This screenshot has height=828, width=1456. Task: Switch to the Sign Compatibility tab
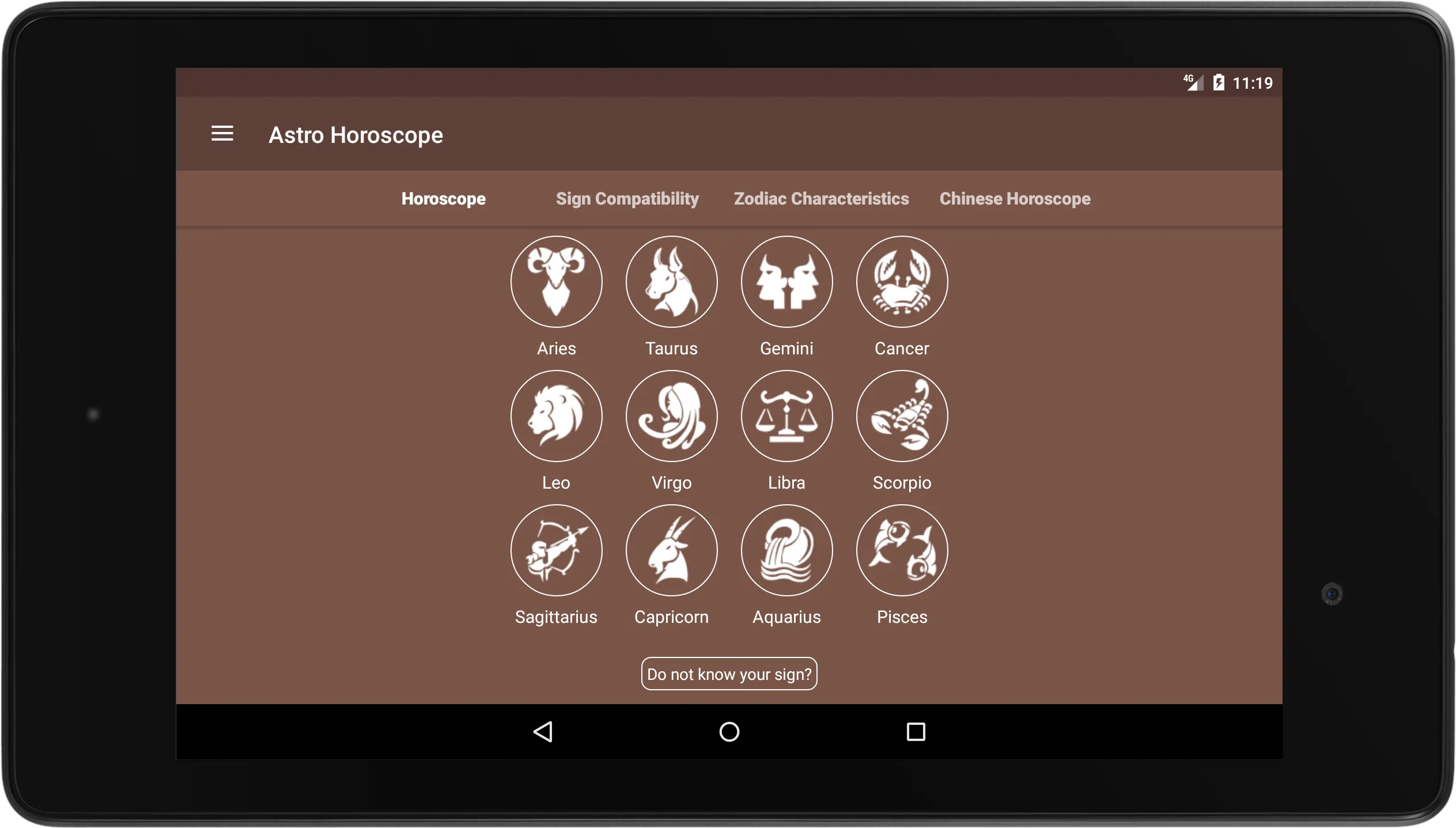(627, 198)
